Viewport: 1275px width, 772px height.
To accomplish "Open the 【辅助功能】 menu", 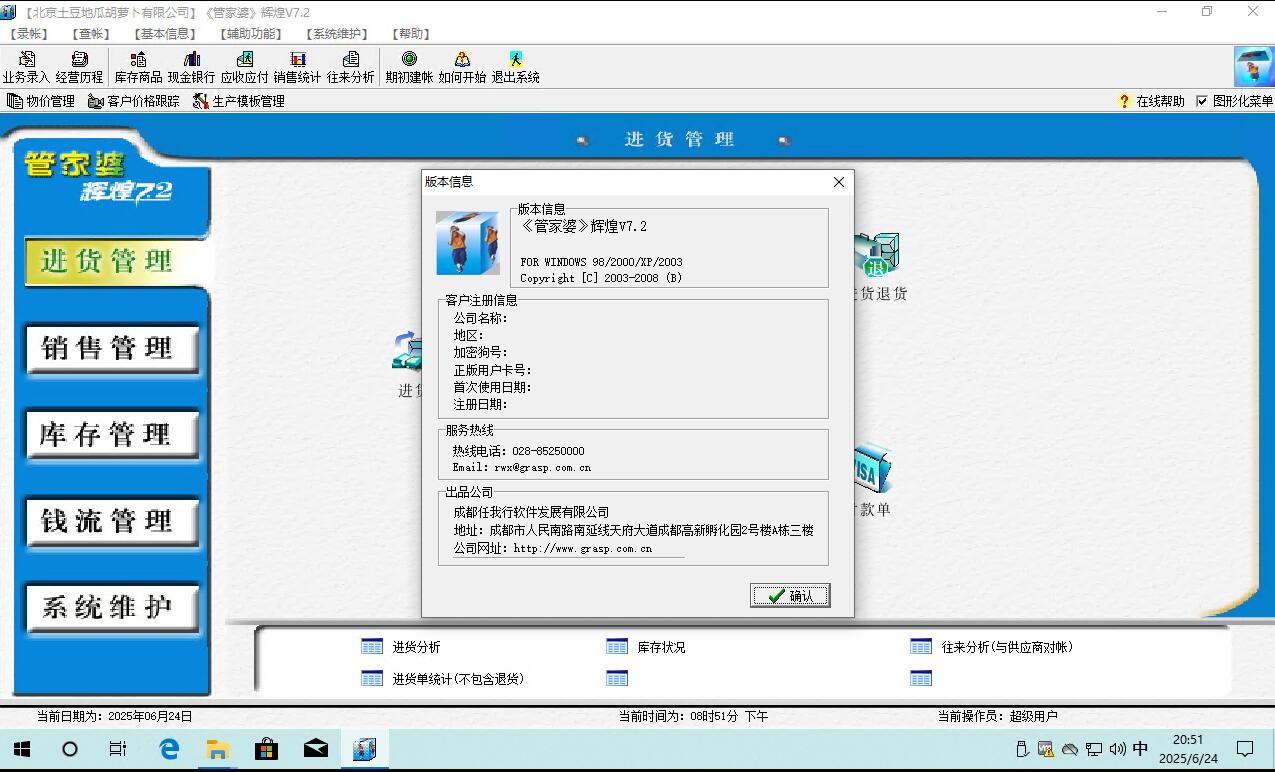I will [252, 34].
